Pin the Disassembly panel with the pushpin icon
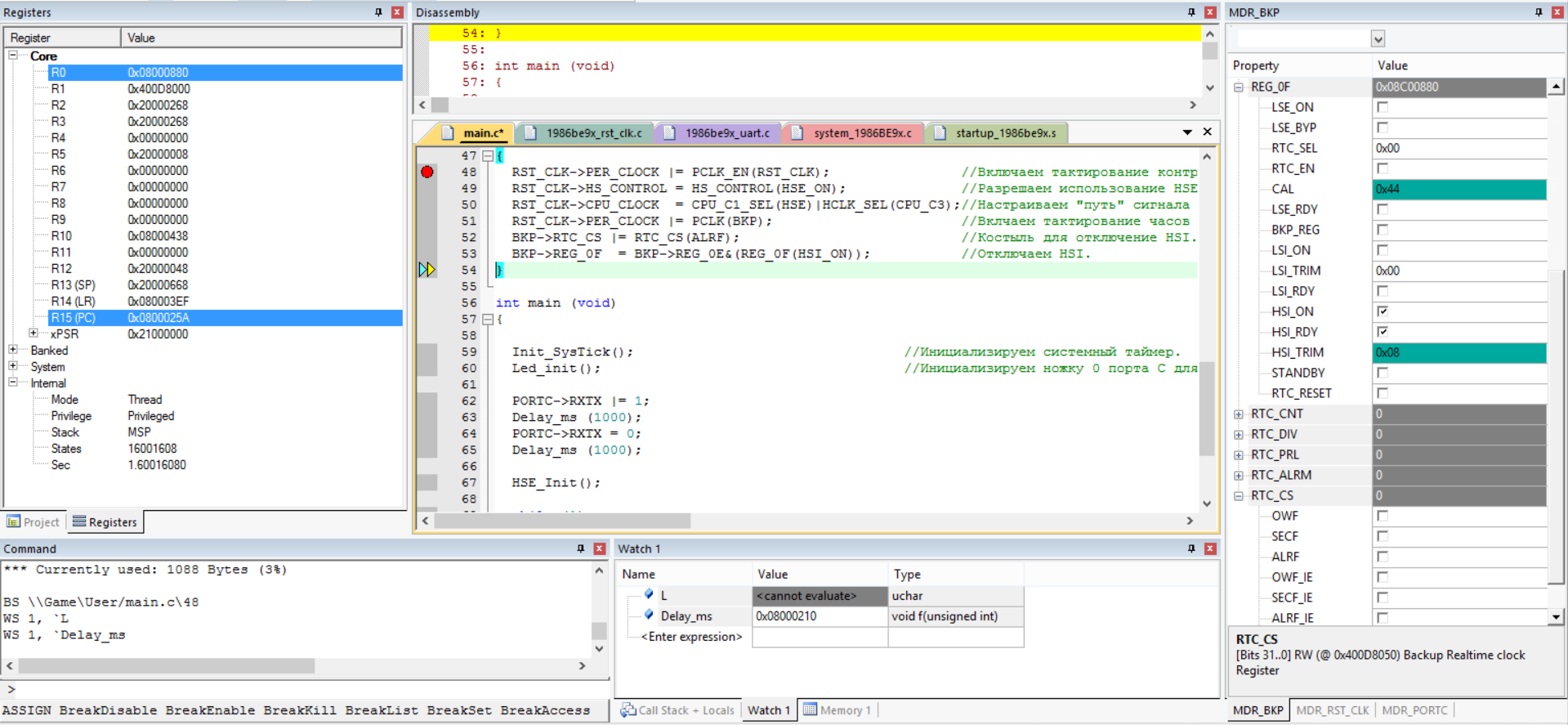Viewport: 1568px width, 725px height. (1191, 12)
